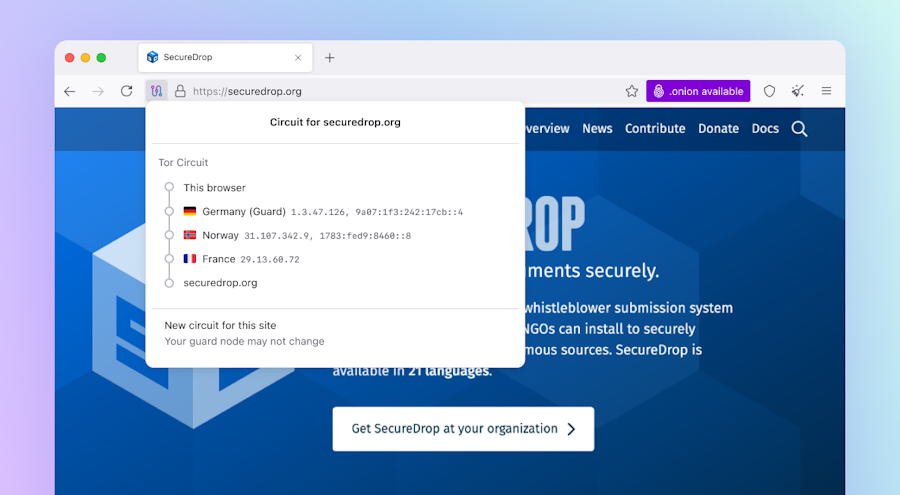
Task: Switch to the .onion available site
Action: click(698, 91)
